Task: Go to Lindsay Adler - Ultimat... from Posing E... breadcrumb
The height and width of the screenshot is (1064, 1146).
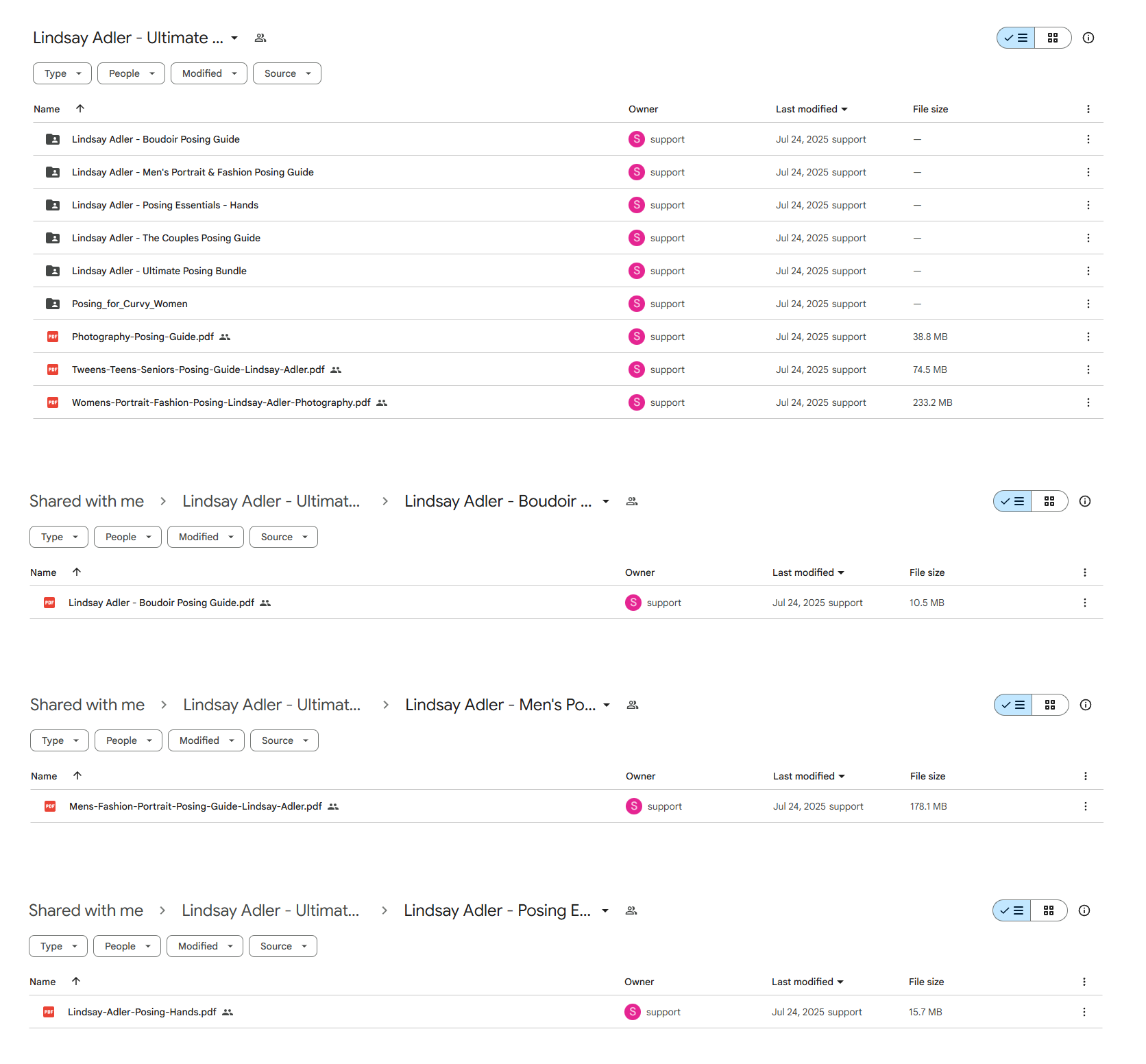Action: coord(271,910)
